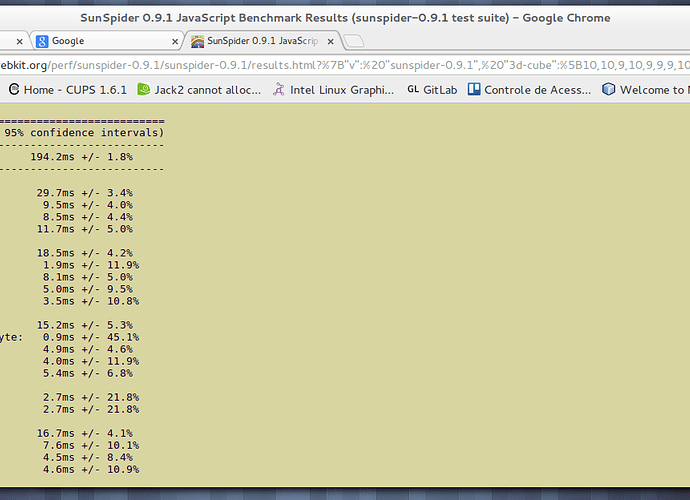The height and width of the screenshot is (500, 690).
Task: Open a new tab with the new-tab button
Action: (354, 41)
